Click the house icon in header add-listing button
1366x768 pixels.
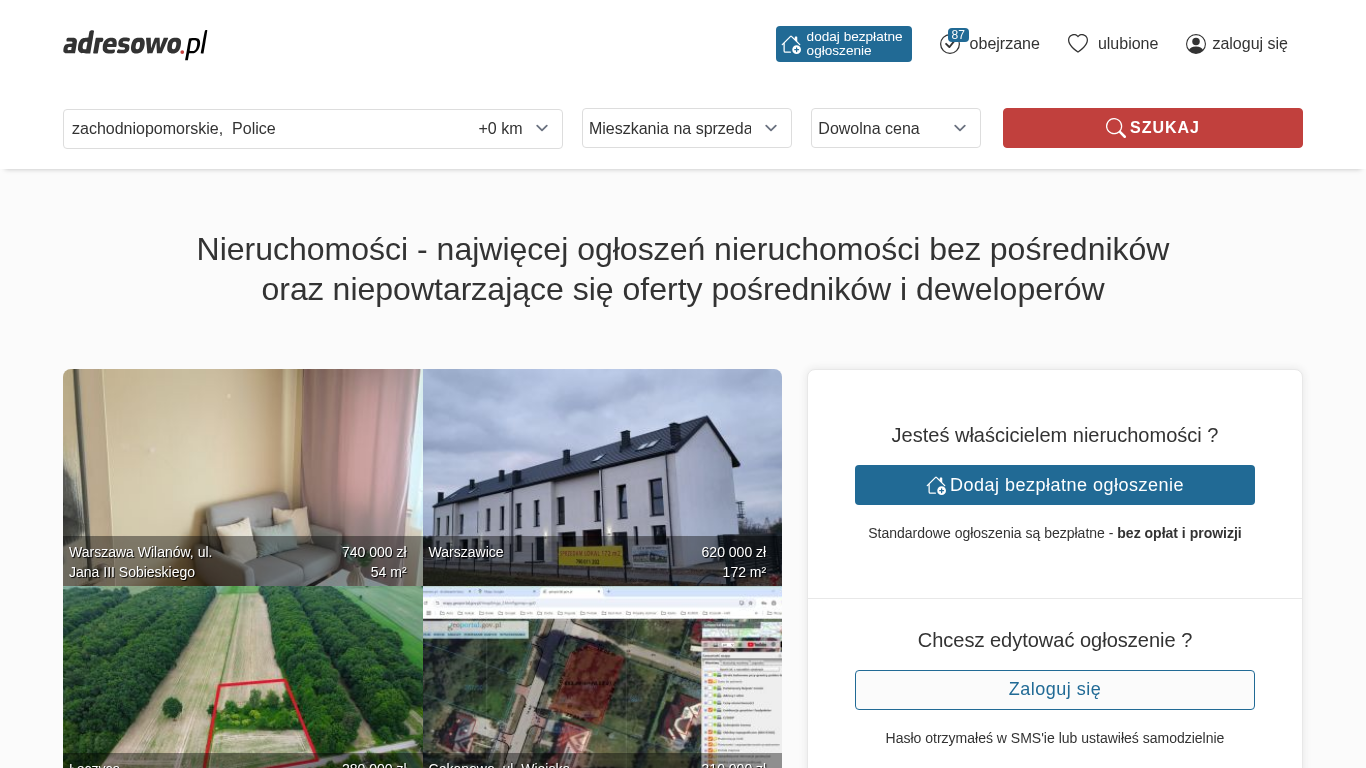(791, 44)
